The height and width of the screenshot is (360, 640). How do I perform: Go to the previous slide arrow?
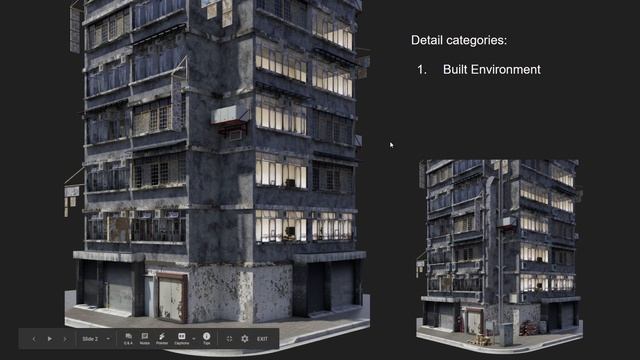pos(34,339)
